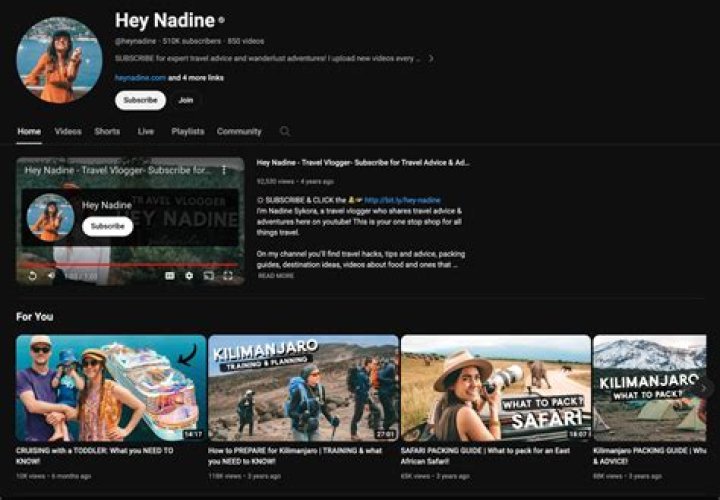Image resolution: width=720 pixels, height=500 pixels.
Task: Expand video description with READ MORE
Action: [x=276, y=276]
